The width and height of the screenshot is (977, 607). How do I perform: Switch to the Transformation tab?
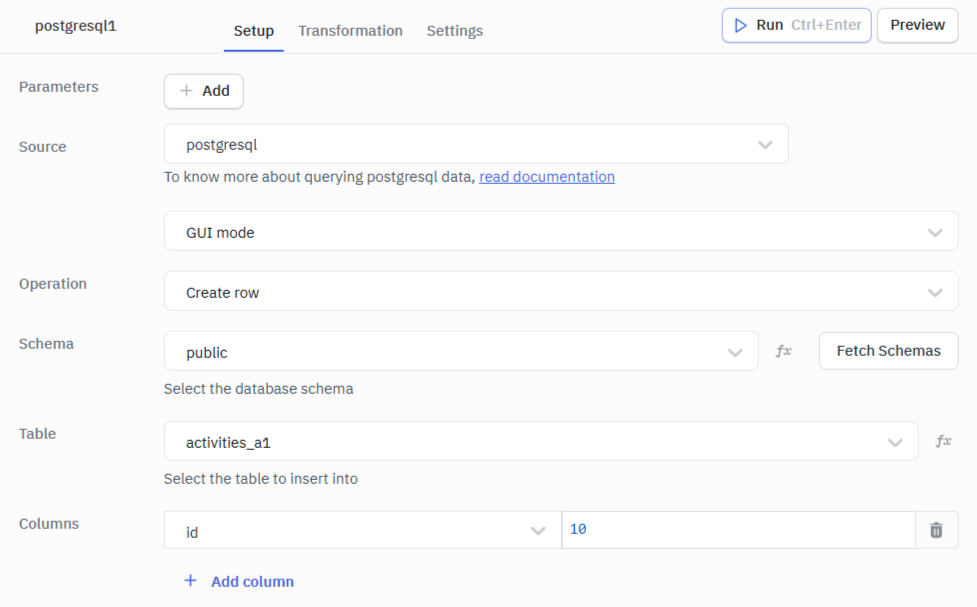[x=350, y=31]
